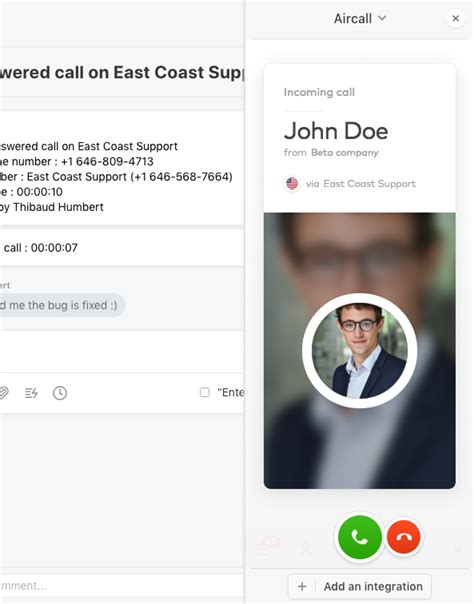The image size is (474, 604).
Task: Click the Beta company label
Action: [x=345, y=153]
